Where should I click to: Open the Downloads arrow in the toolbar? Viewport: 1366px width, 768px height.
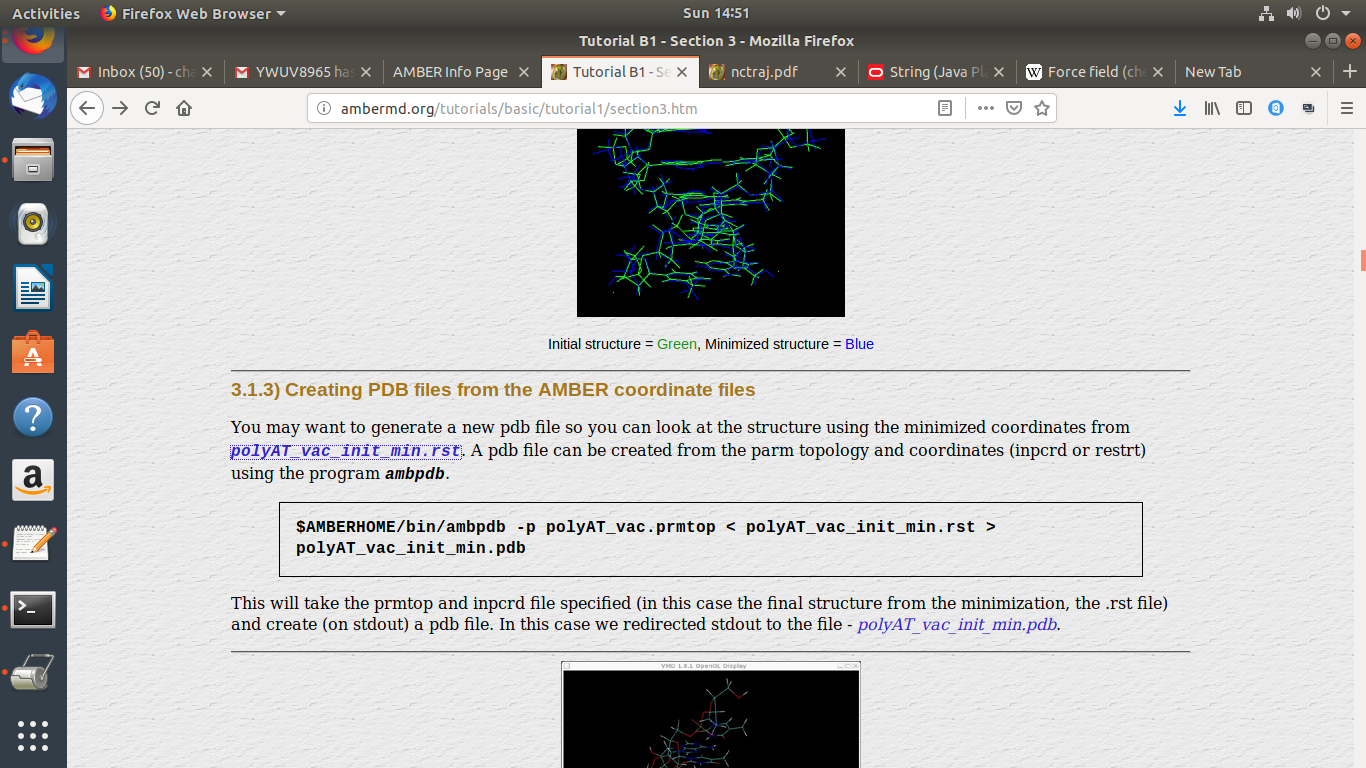(1180, 108)
